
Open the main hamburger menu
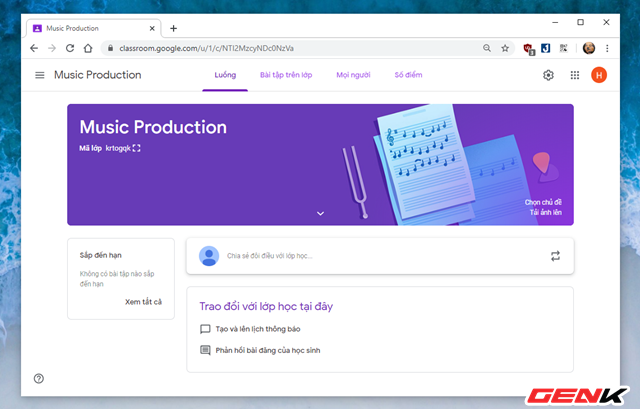point(40,75)
